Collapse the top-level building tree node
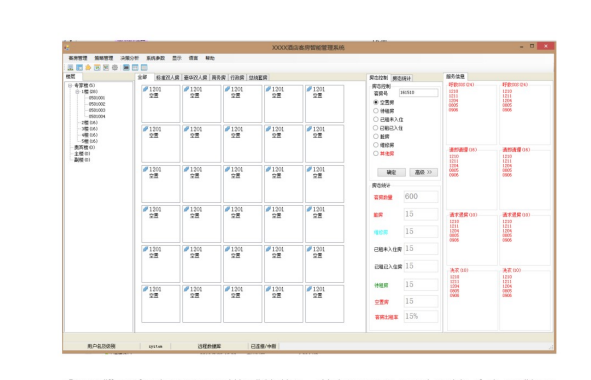Screen dimensions: 591x380 [x=70, y=86]
